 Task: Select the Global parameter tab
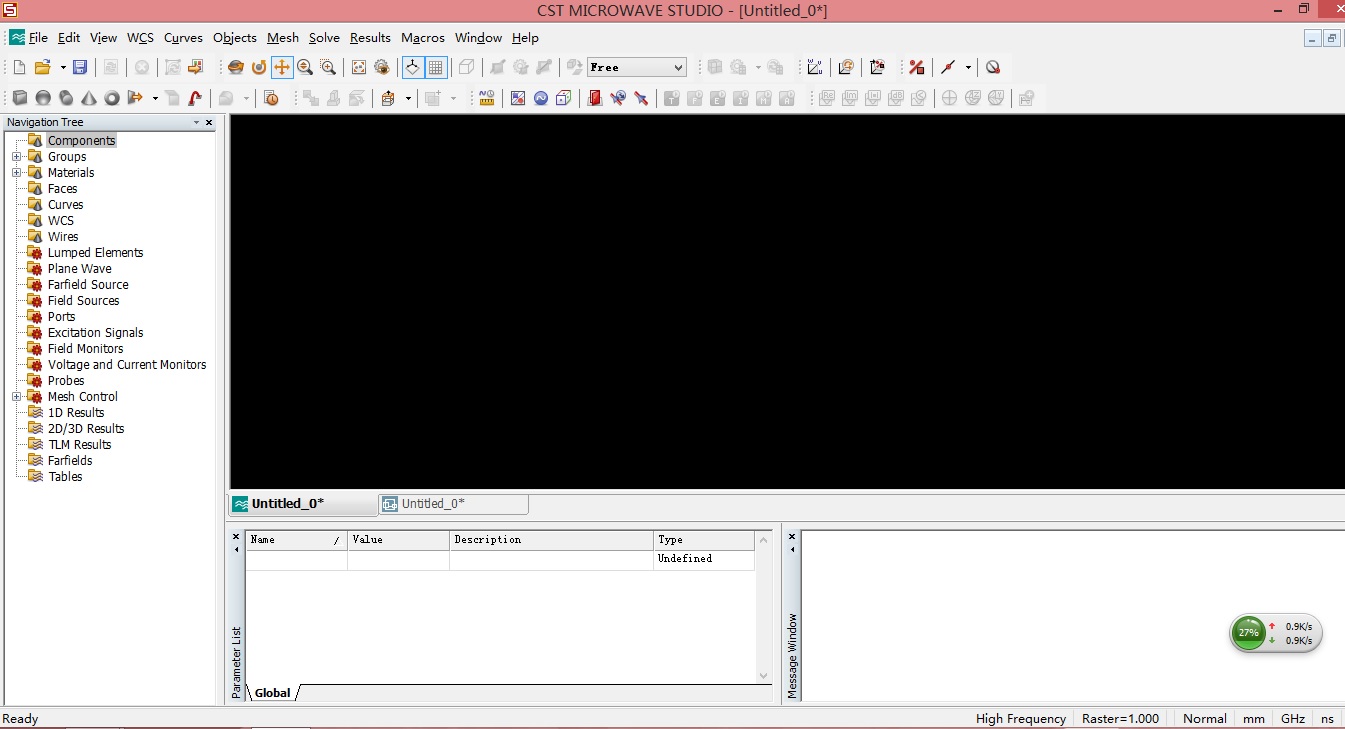coord(272,693)
